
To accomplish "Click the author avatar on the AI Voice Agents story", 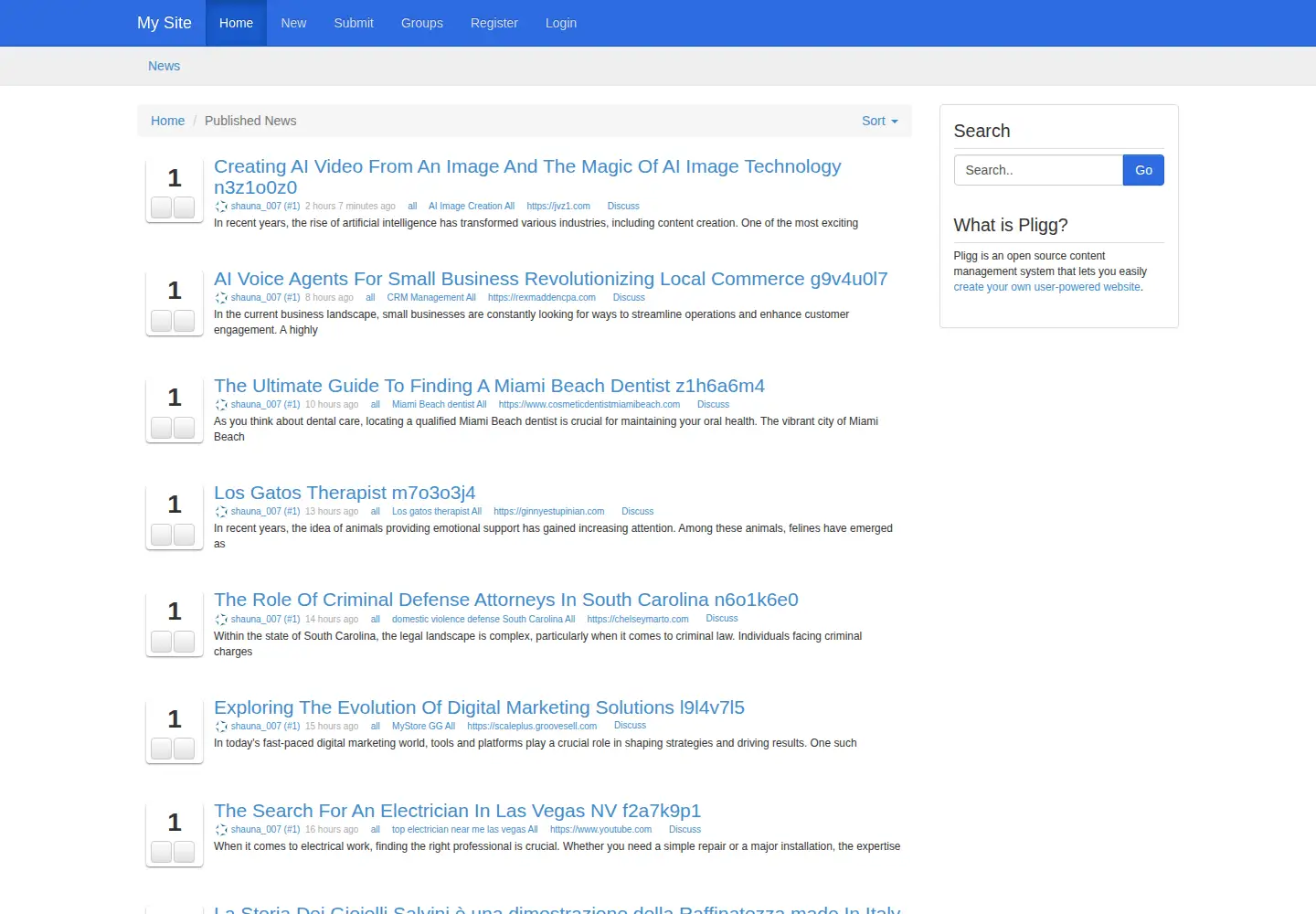I will [221, 298].
